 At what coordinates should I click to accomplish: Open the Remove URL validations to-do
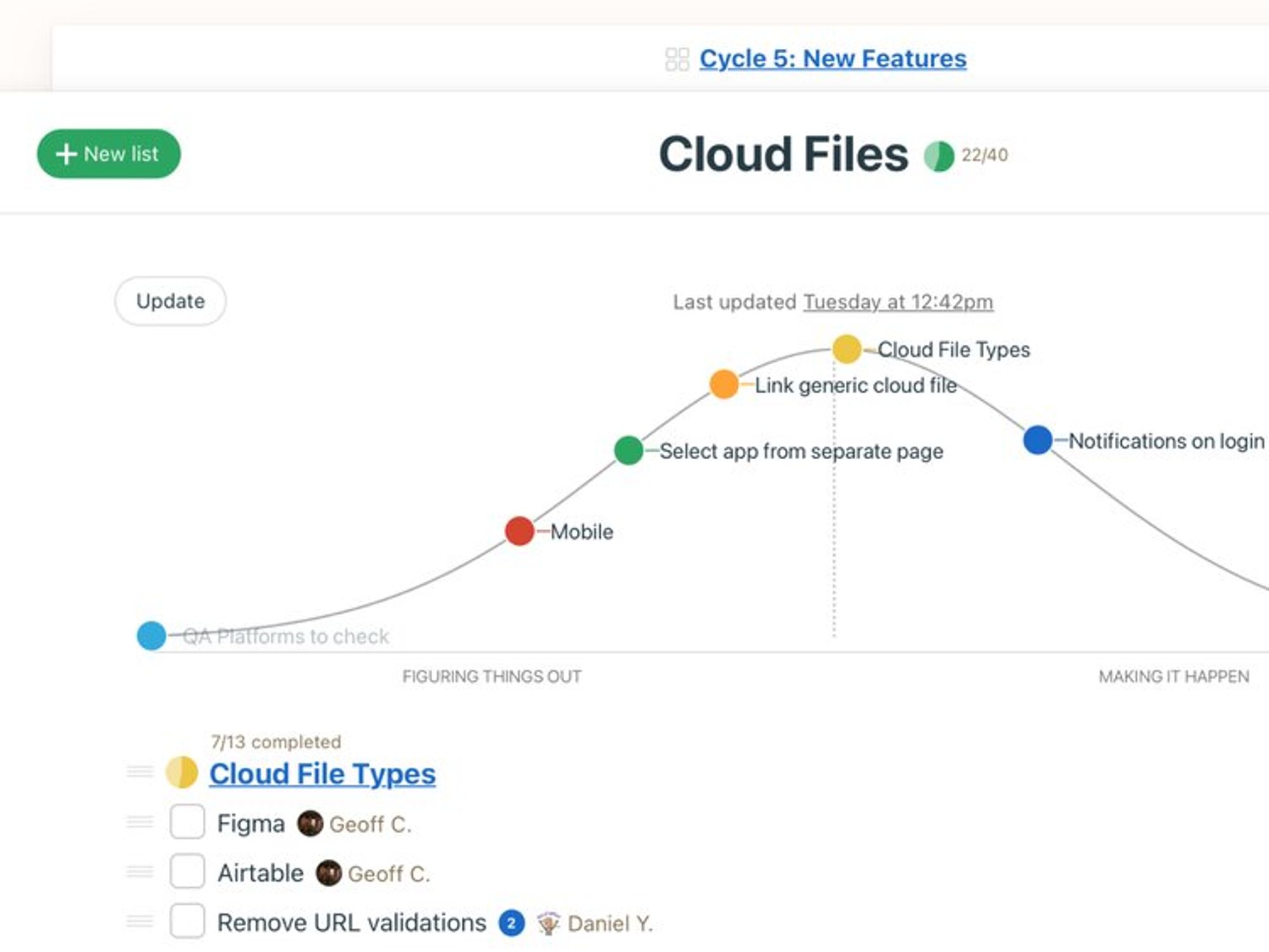coord(352,923)
